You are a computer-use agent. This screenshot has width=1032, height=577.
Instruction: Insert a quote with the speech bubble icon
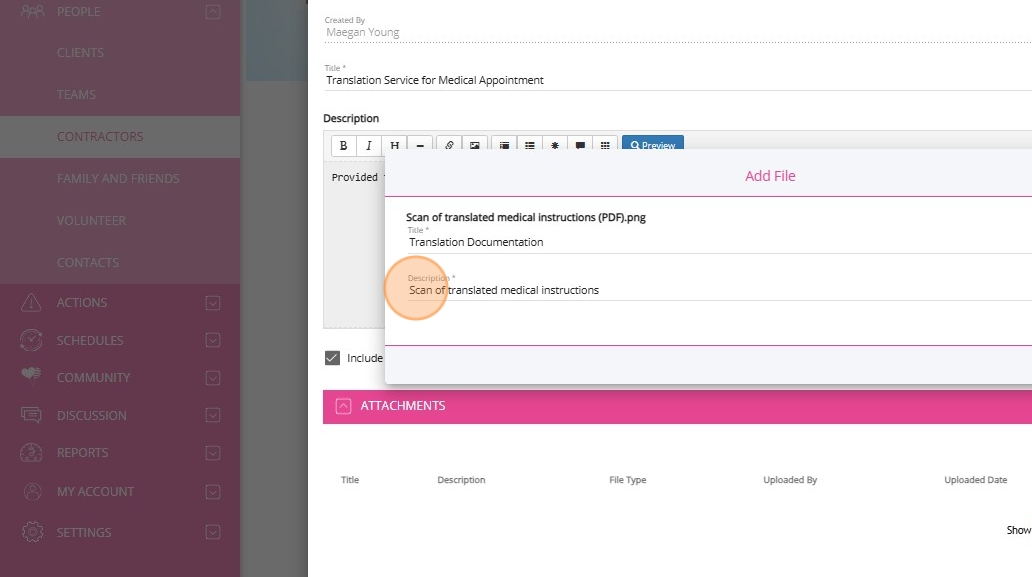pos(580,145)
